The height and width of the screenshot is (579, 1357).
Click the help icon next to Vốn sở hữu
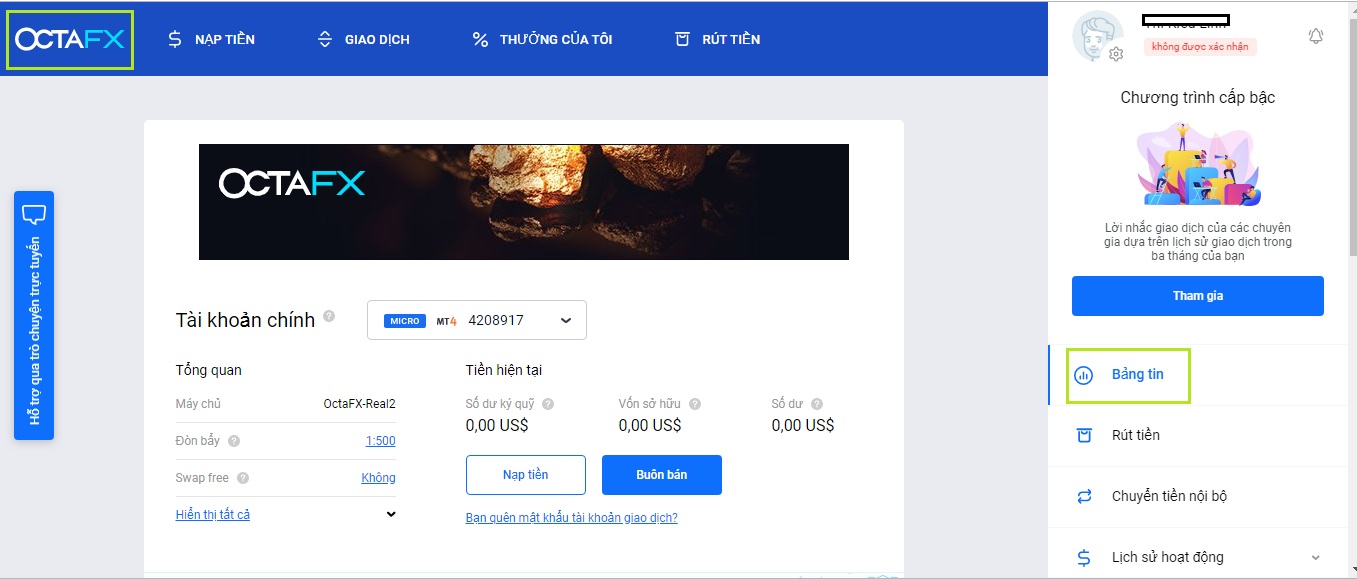pos(695,404)
